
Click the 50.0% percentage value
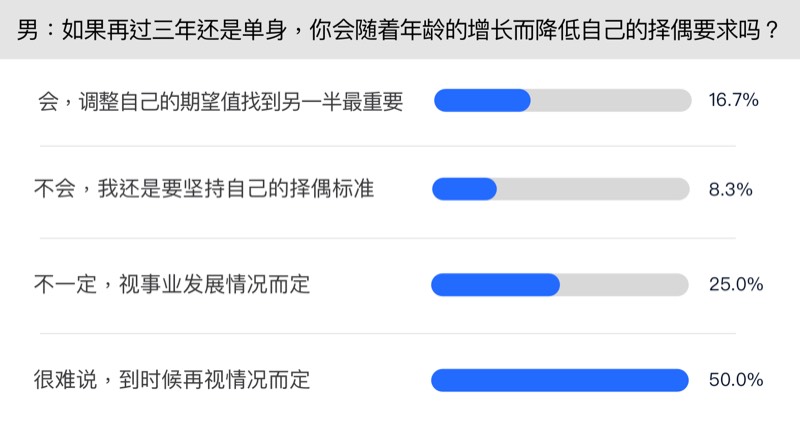(736, 380)
